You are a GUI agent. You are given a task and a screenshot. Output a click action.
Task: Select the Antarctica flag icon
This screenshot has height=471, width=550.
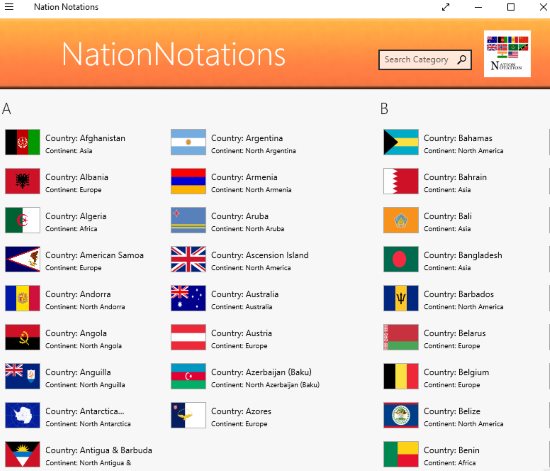[22, 415]
